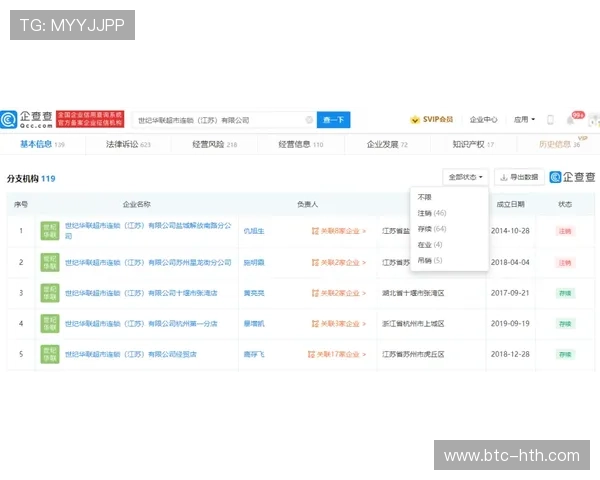This screenshot has height=480, width=600.
Task: Click red 注销 status tag in row 1
Action: point(565,231)
